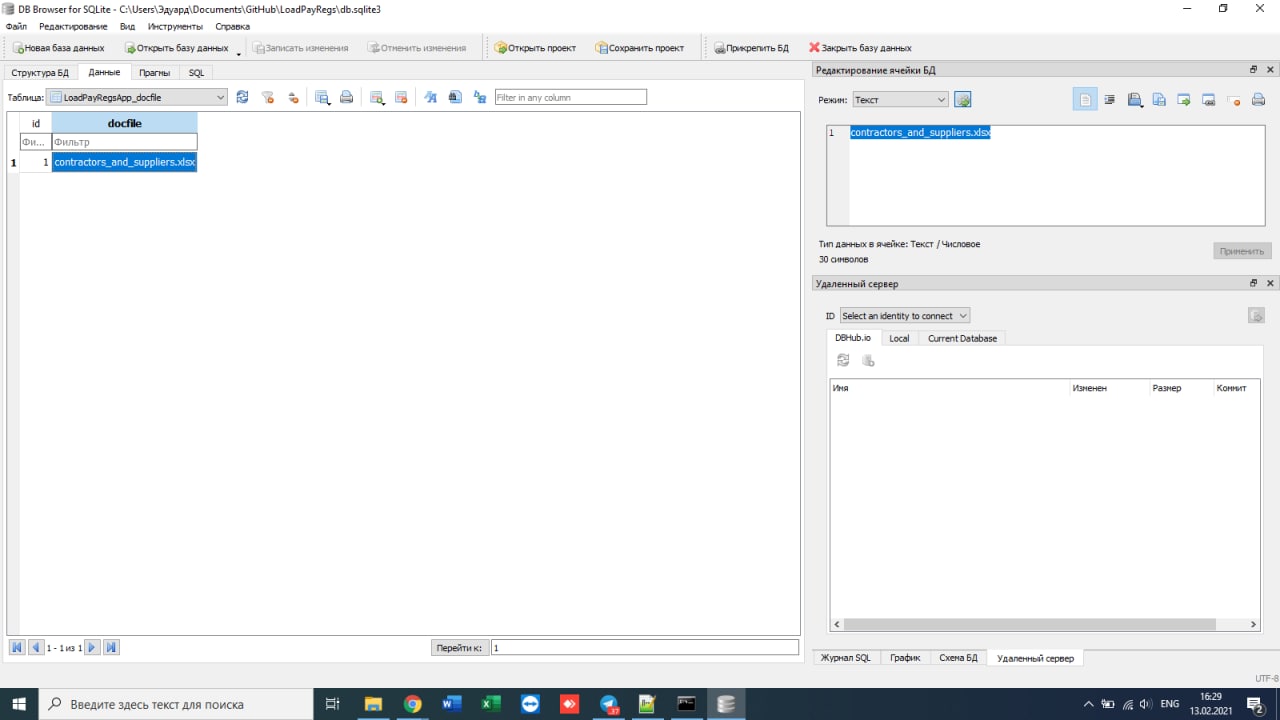Viewport: 1280px width, 720px height.
Task: Sort by the docfile column header
Action: 124,123
